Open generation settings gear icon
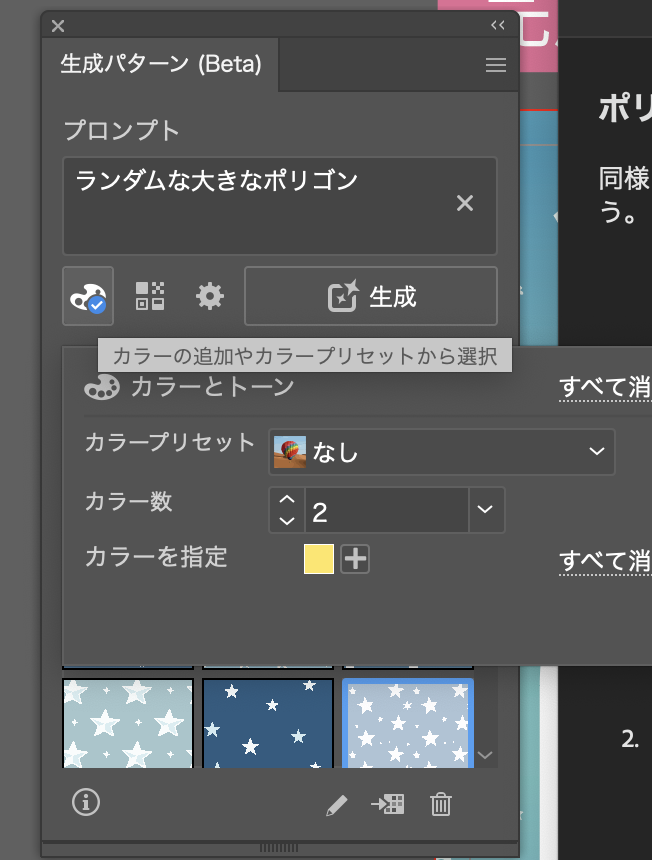The height and width of the screenshot is (860, 652). pyautogui.click(x=210, y=296)
